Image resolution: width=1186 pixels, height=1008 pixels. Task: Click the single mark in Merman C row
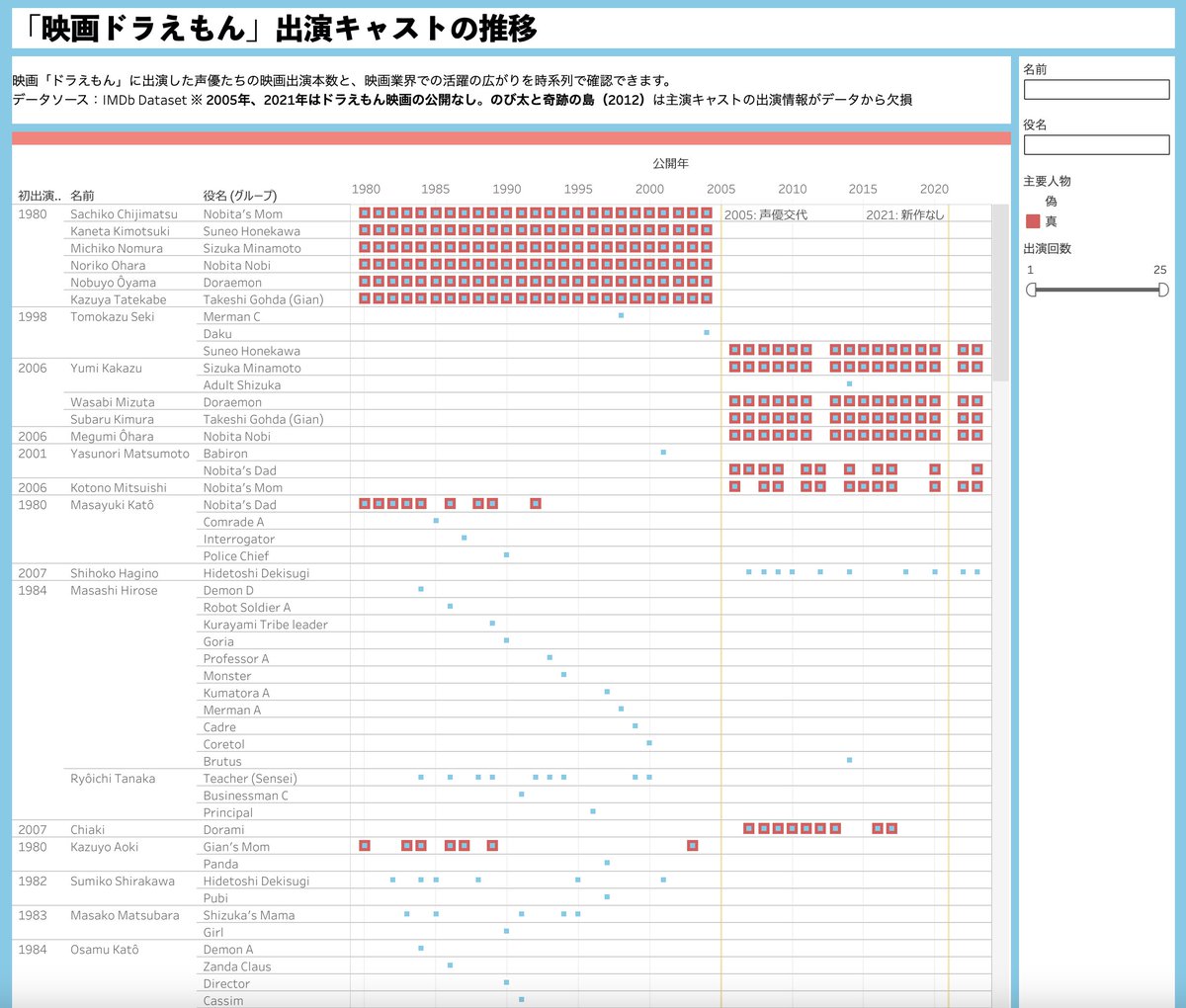pos(621,315)
